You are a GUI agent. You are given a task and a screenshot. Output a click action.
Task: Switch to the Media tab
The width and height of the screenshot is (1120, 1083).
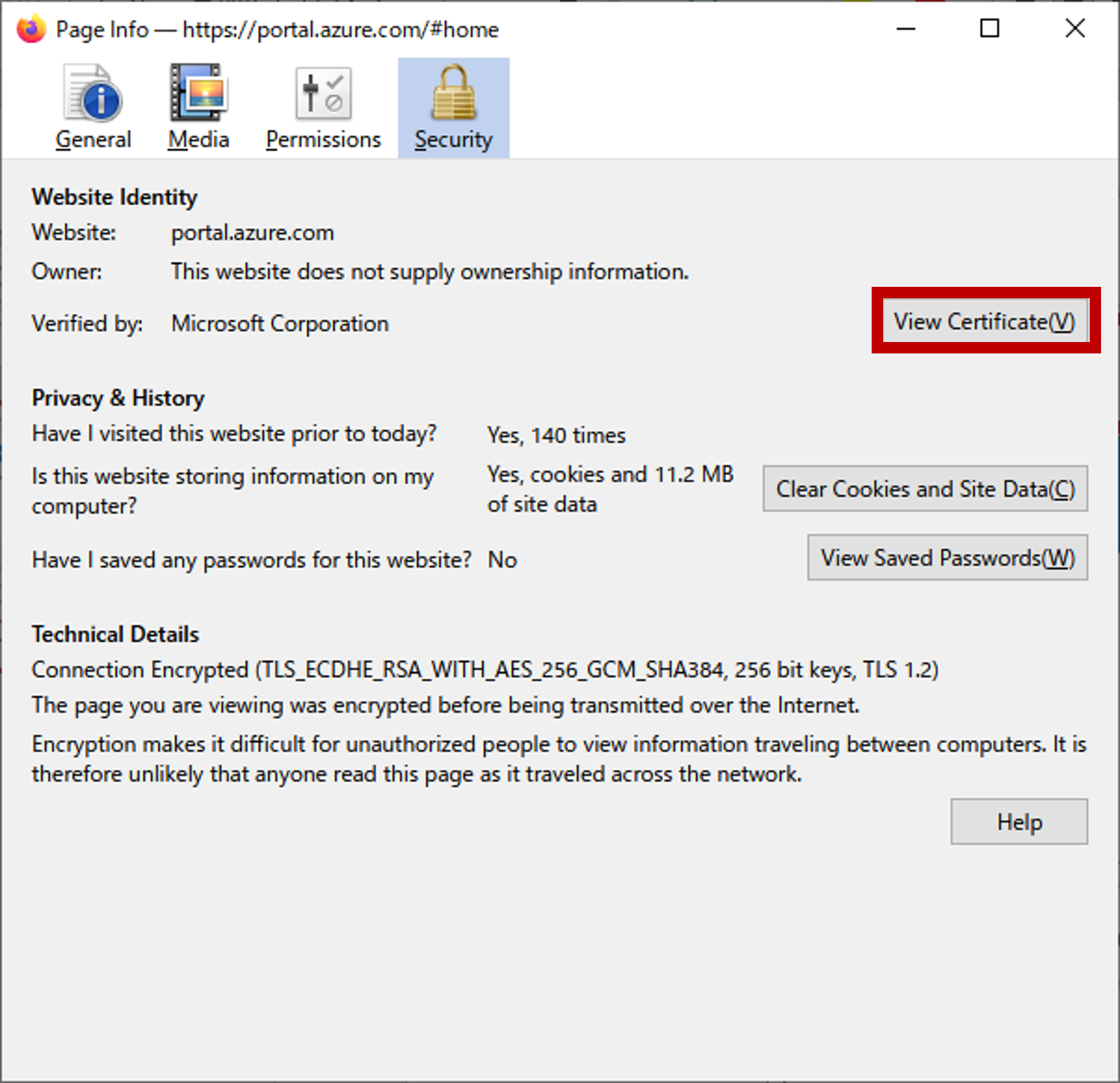click(x=198, y=139)
